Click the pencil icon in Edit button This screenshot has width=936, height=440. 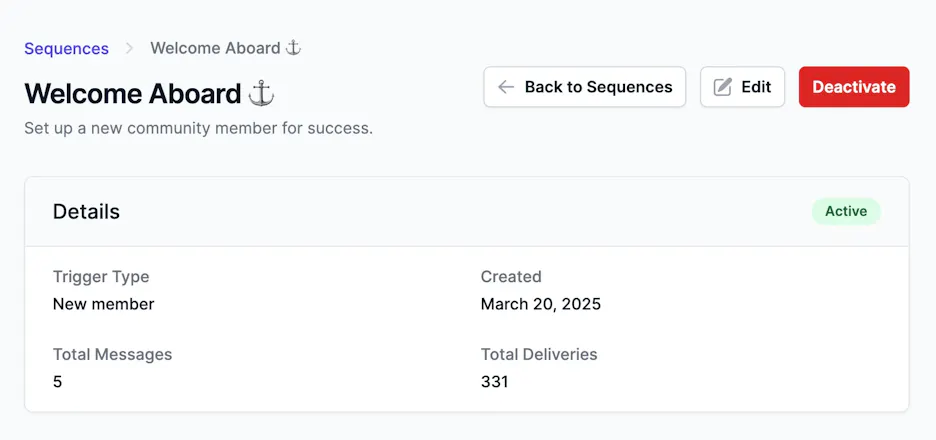[x=722, y=87]
